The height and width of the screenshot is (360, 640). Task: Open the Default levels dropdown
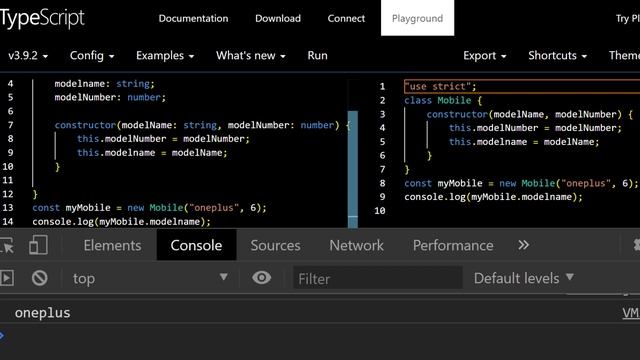(524, 278)
